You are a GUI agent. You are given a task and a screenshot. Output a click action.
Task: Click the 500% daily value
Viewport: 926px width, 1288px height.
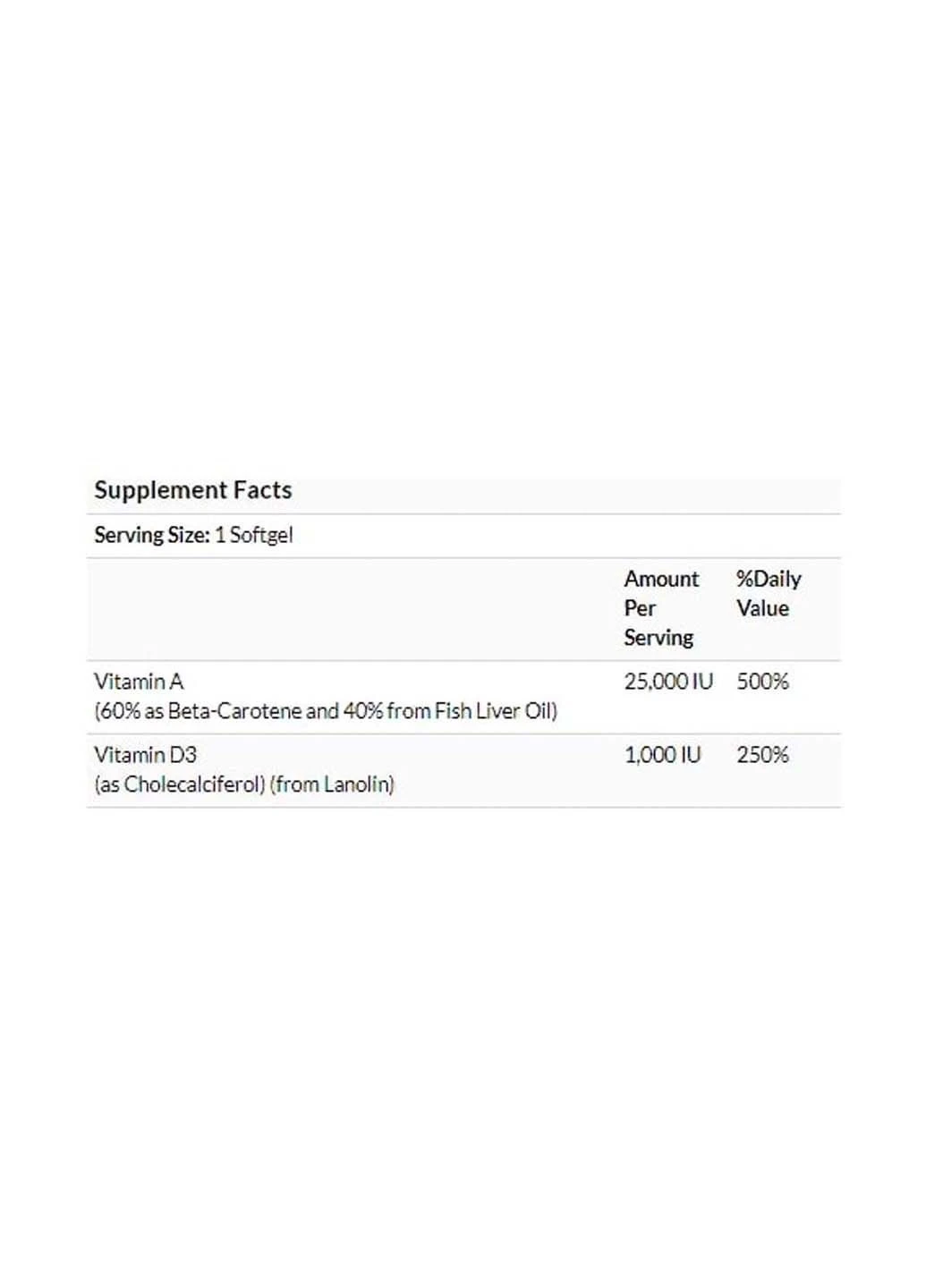point(762,682)
